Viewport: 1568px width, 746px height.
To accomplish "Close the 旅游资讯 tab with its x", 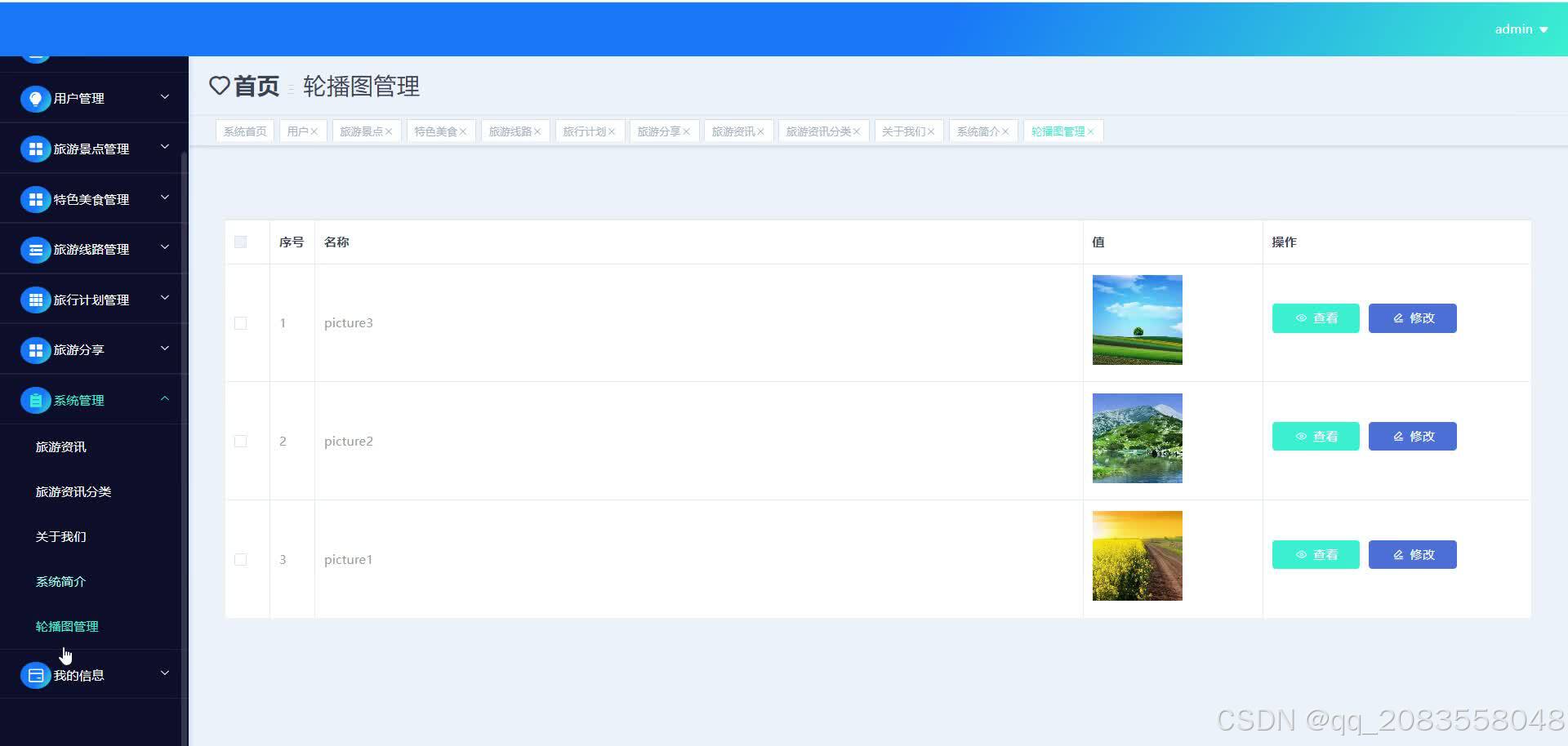I will pos(761,131).
